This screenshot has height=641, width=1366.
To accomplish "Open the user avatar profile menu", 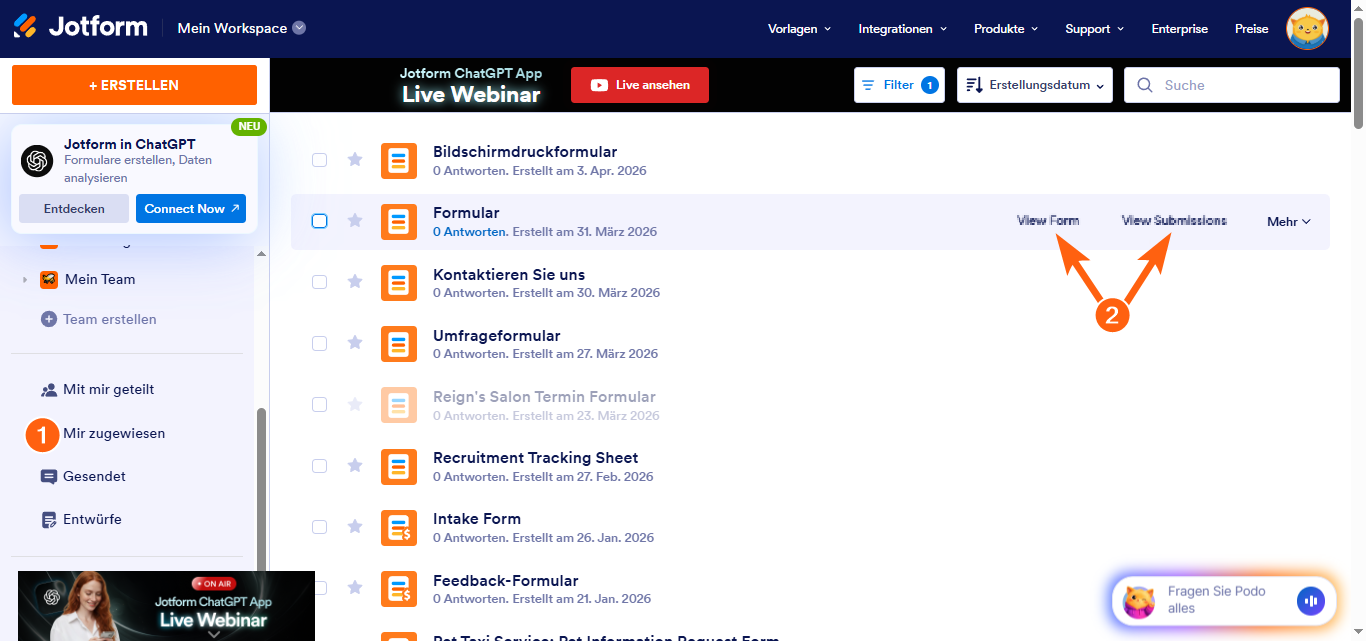I will click(x=1306, y=28).
